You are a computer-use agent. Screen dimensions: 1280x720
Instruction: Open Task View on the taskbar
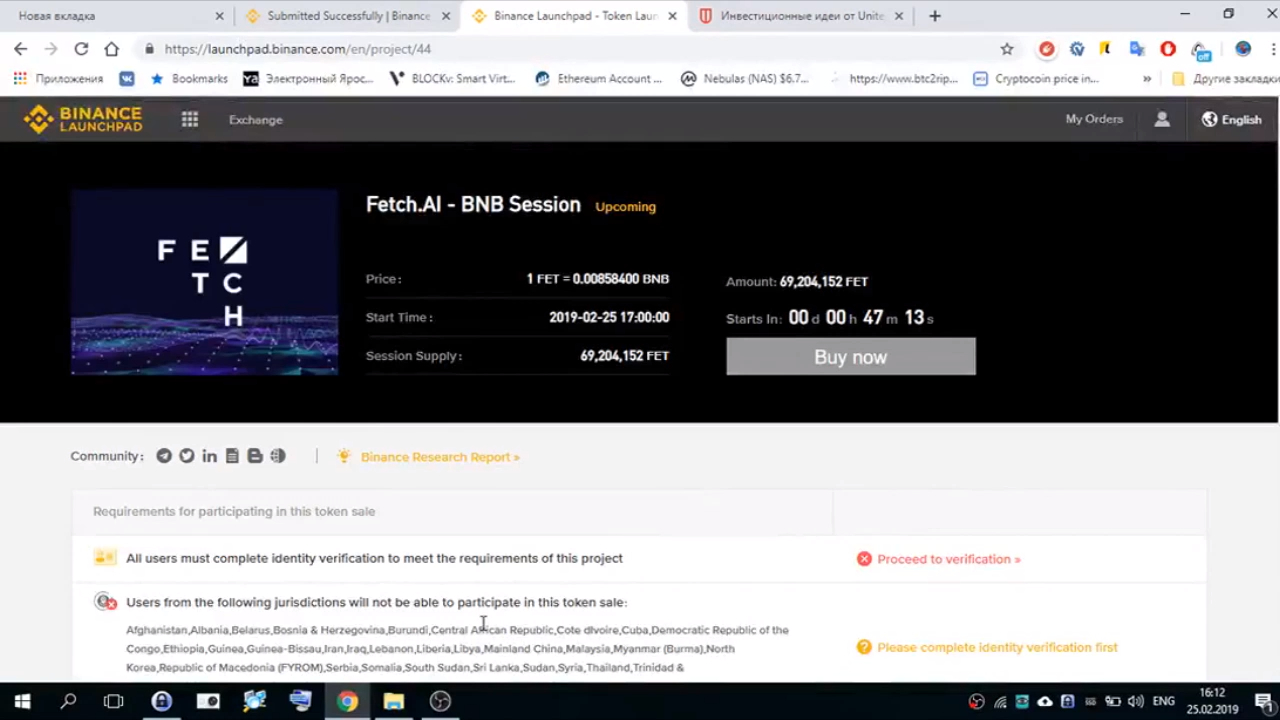[114, 701]
